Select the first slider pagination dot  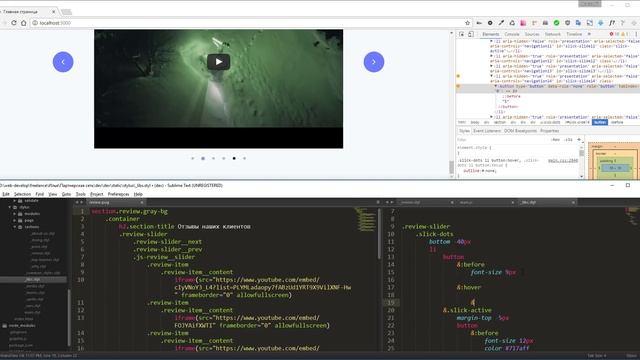193,158
